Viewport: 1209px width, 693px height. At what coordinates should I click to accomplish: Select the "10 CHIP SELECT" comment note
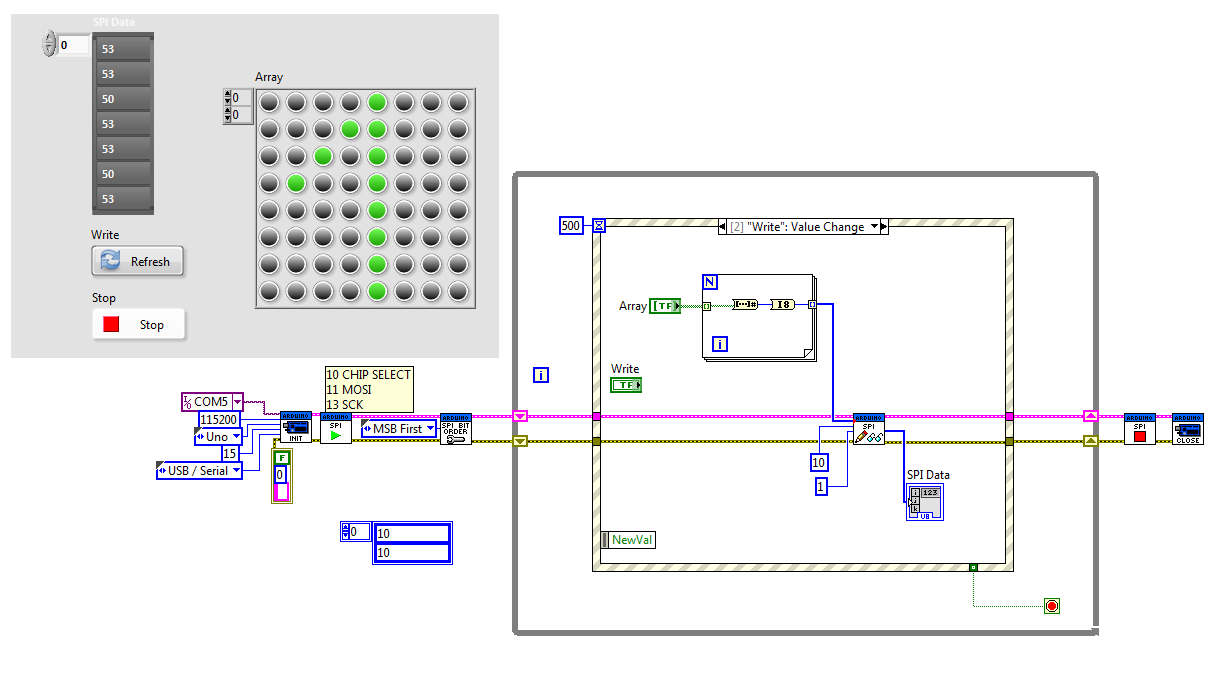coord(369,389)
